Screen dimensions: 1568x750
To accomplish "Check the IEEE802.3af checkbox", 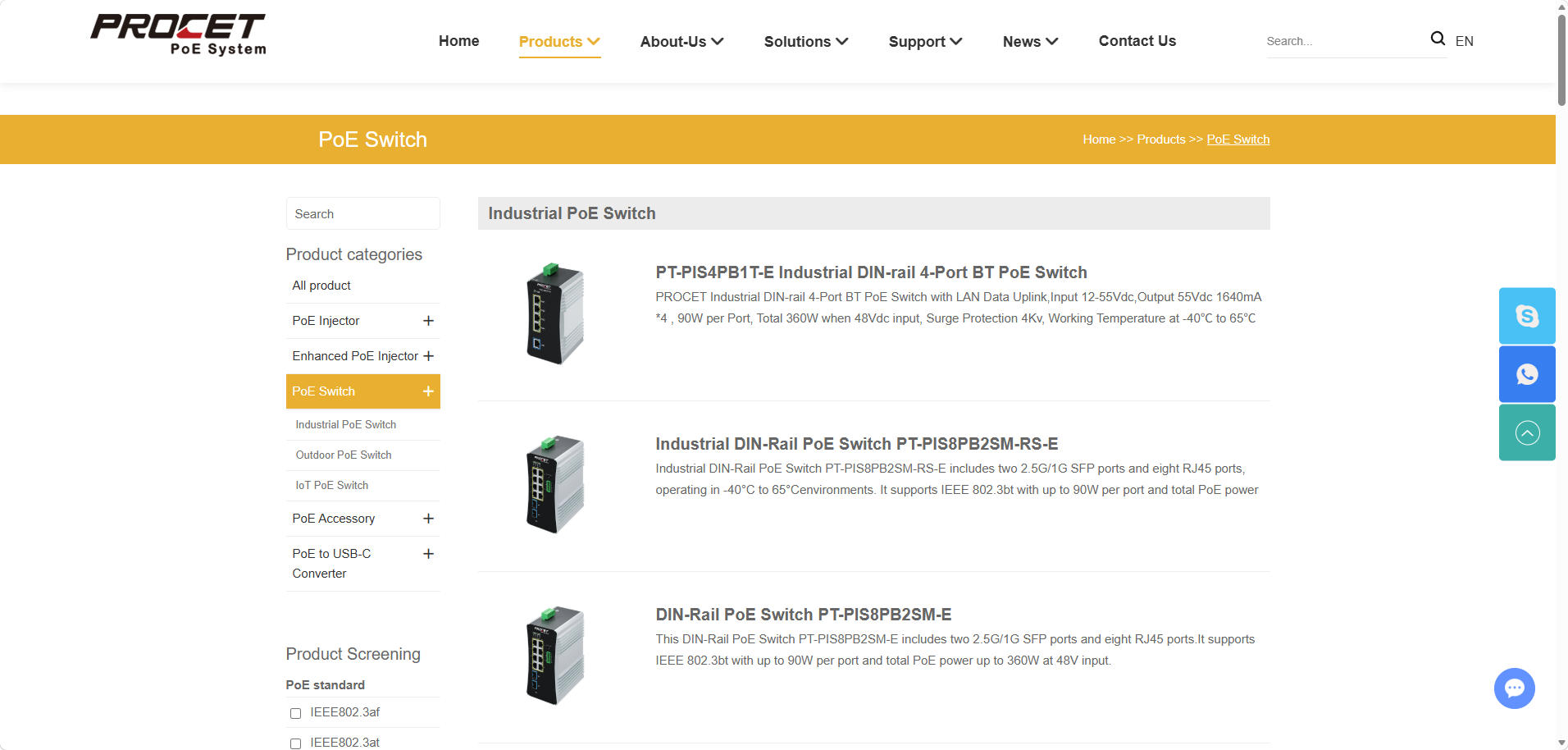I will tap(295, 714).
